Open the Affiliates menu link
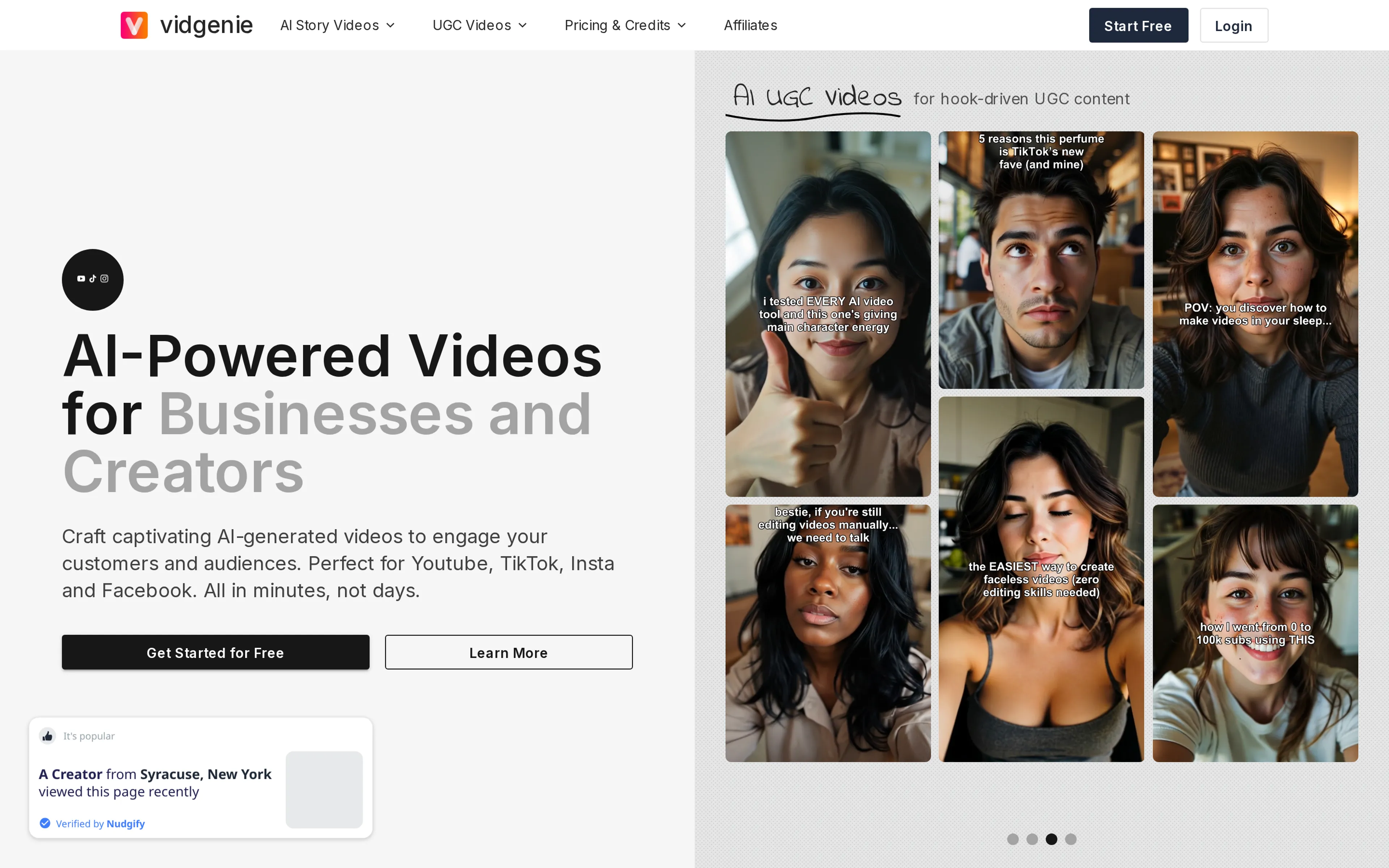Viewport: 1389px width, 868px height. click(x=750, y=25)
